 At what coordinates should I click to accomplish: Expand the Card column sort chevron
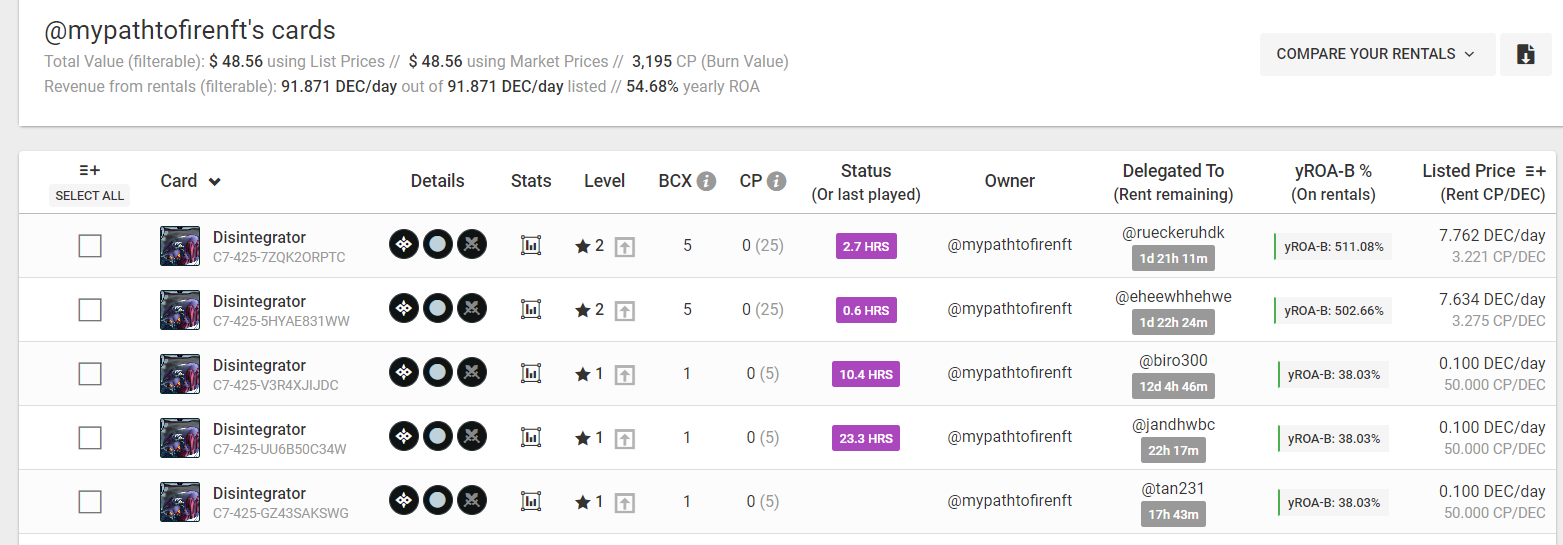pos(214,182)
